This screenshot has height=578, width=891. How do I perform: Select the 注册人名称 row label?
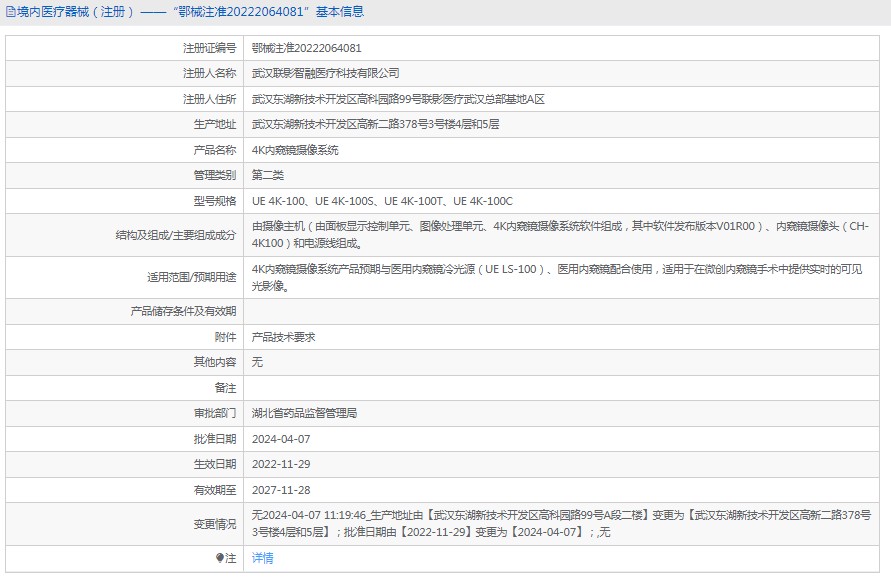[209, 73]
